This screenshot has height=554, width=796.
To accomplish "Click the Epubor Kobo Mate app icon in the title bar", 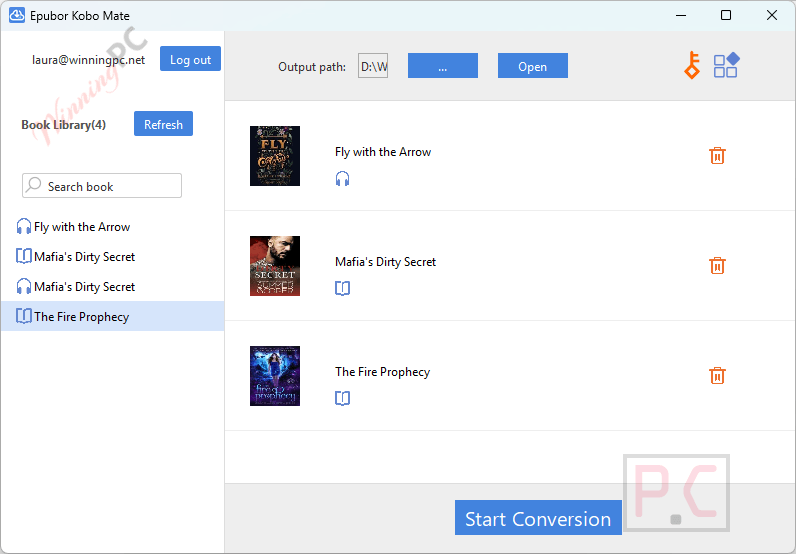I will tap(17, 15).
